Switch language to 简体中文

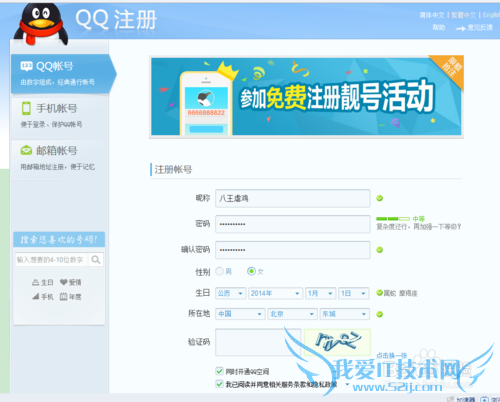click(x=432, y=15)
